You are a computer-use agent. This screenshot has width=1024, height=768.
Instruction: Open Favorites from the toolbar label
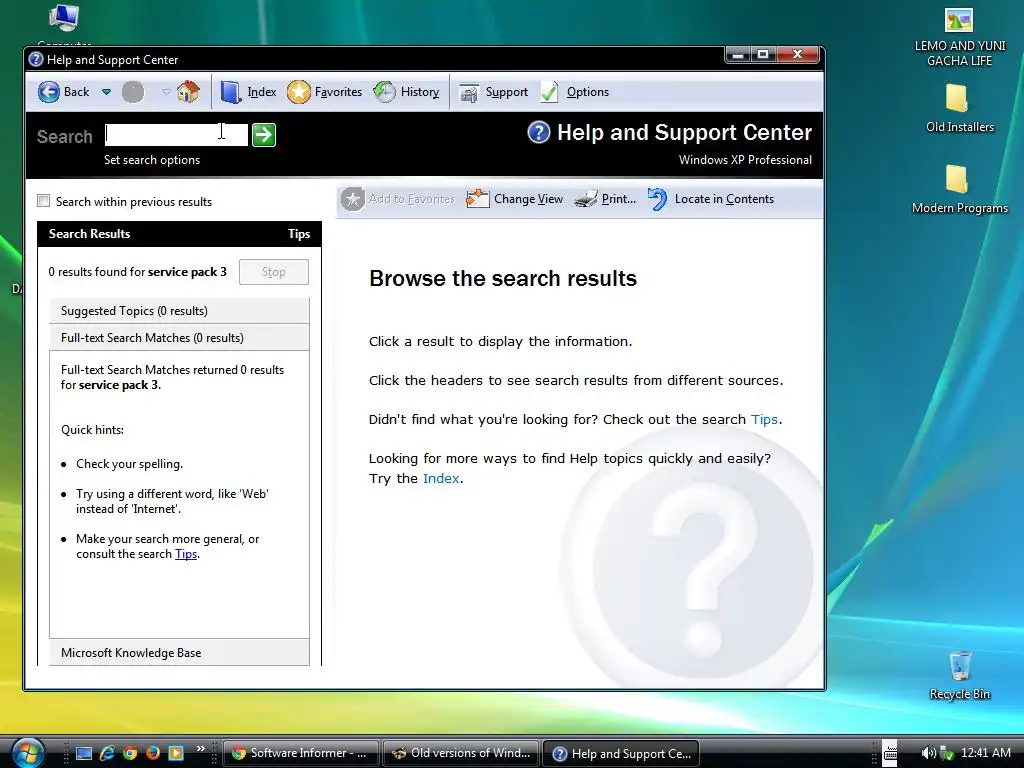(338, 92)
